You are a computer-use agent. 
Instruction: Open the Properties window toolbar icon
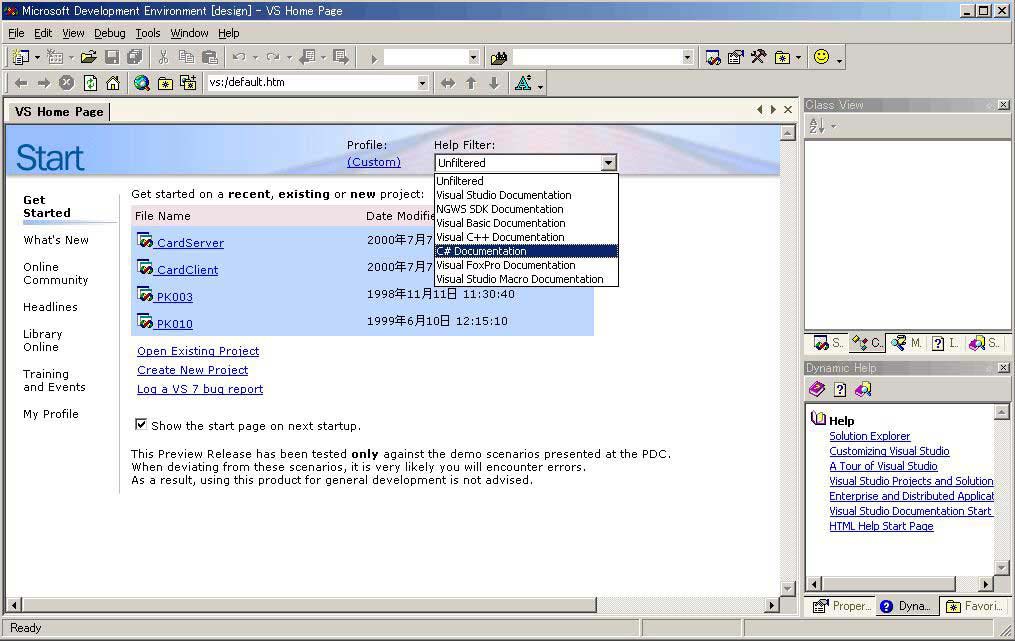[x=735, y=57]
